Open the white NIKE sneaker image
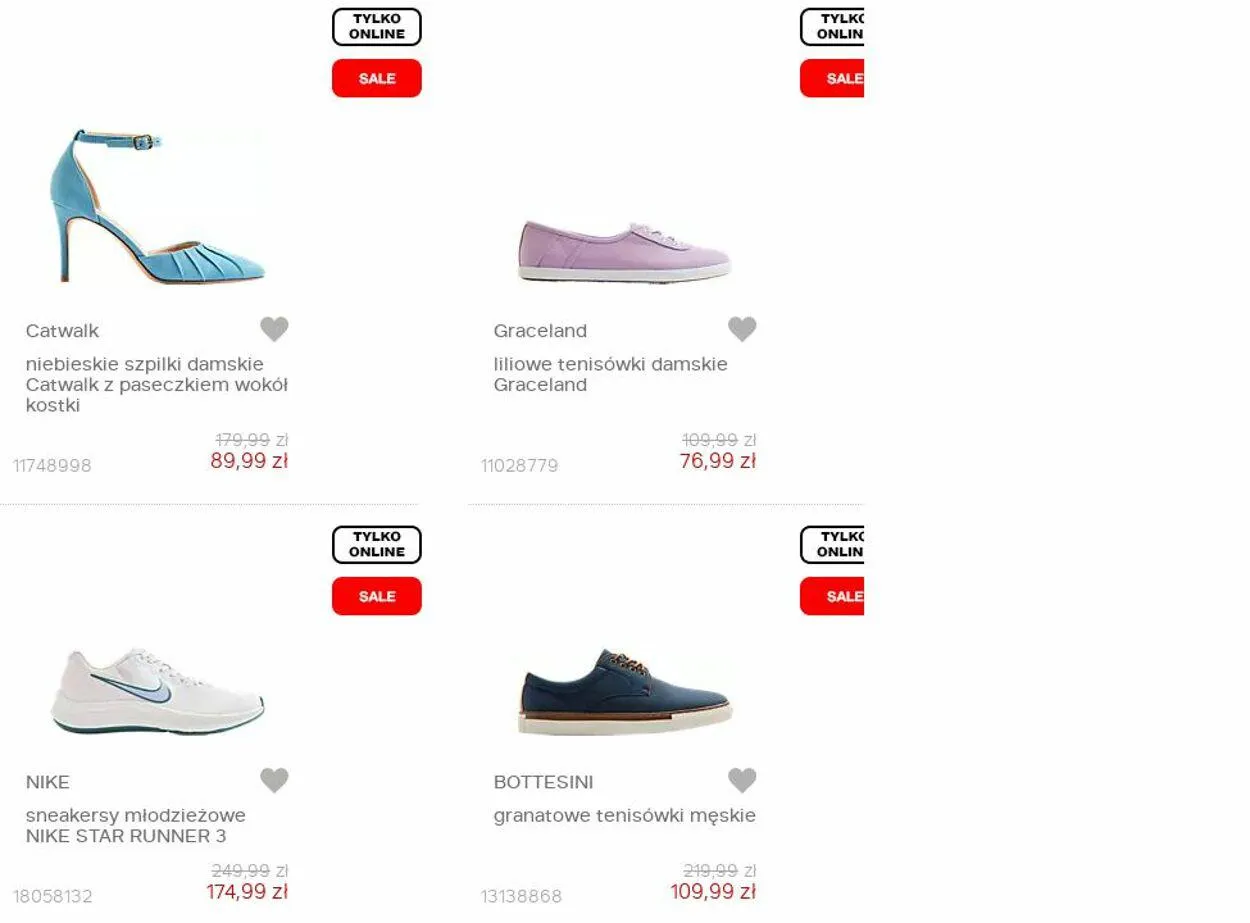This screenshot has width=1250, height=923. (x=157, y=690)
